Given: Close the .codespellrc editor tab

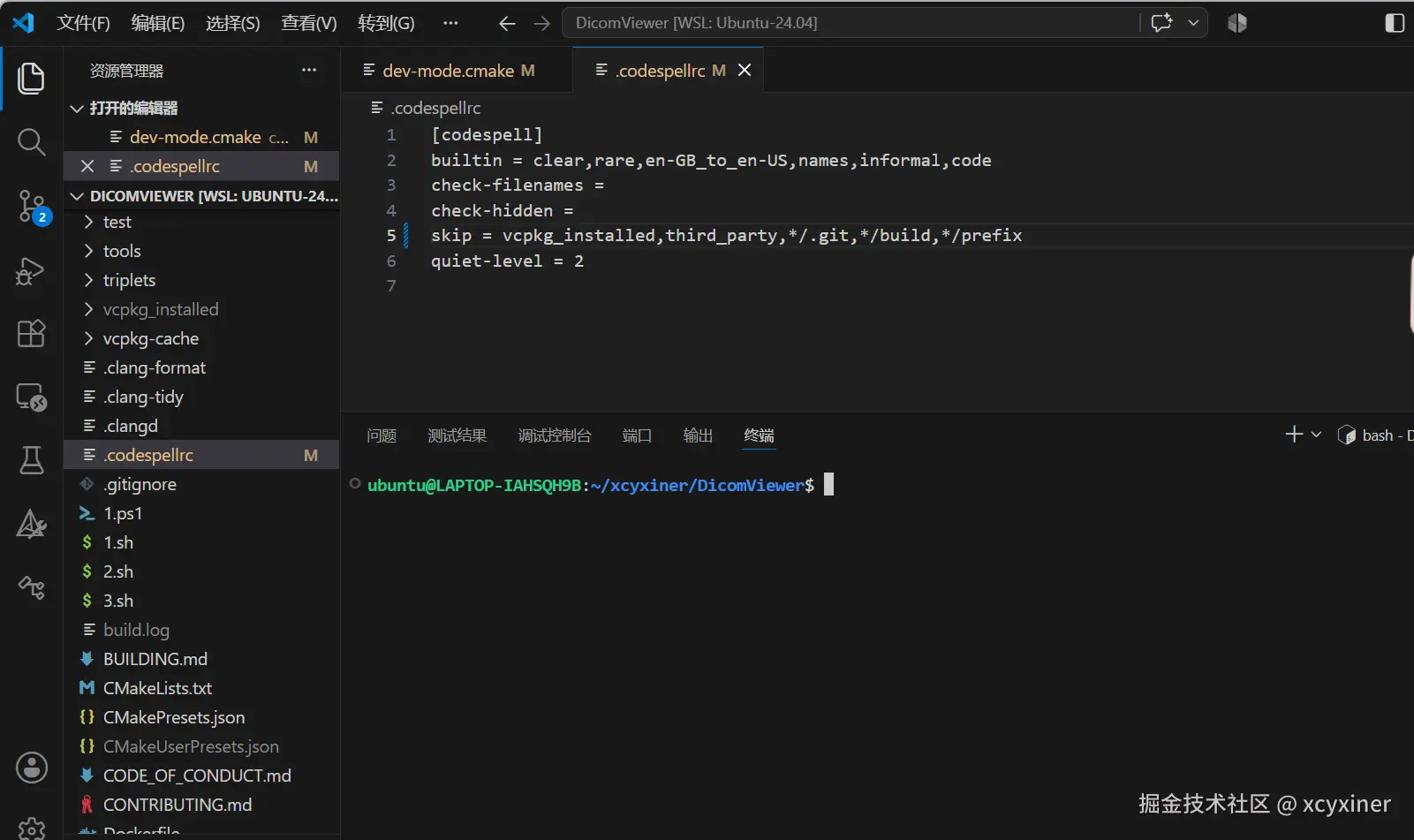Looking at the screenshot, I should pyautogui.click(x=745, y=70).
